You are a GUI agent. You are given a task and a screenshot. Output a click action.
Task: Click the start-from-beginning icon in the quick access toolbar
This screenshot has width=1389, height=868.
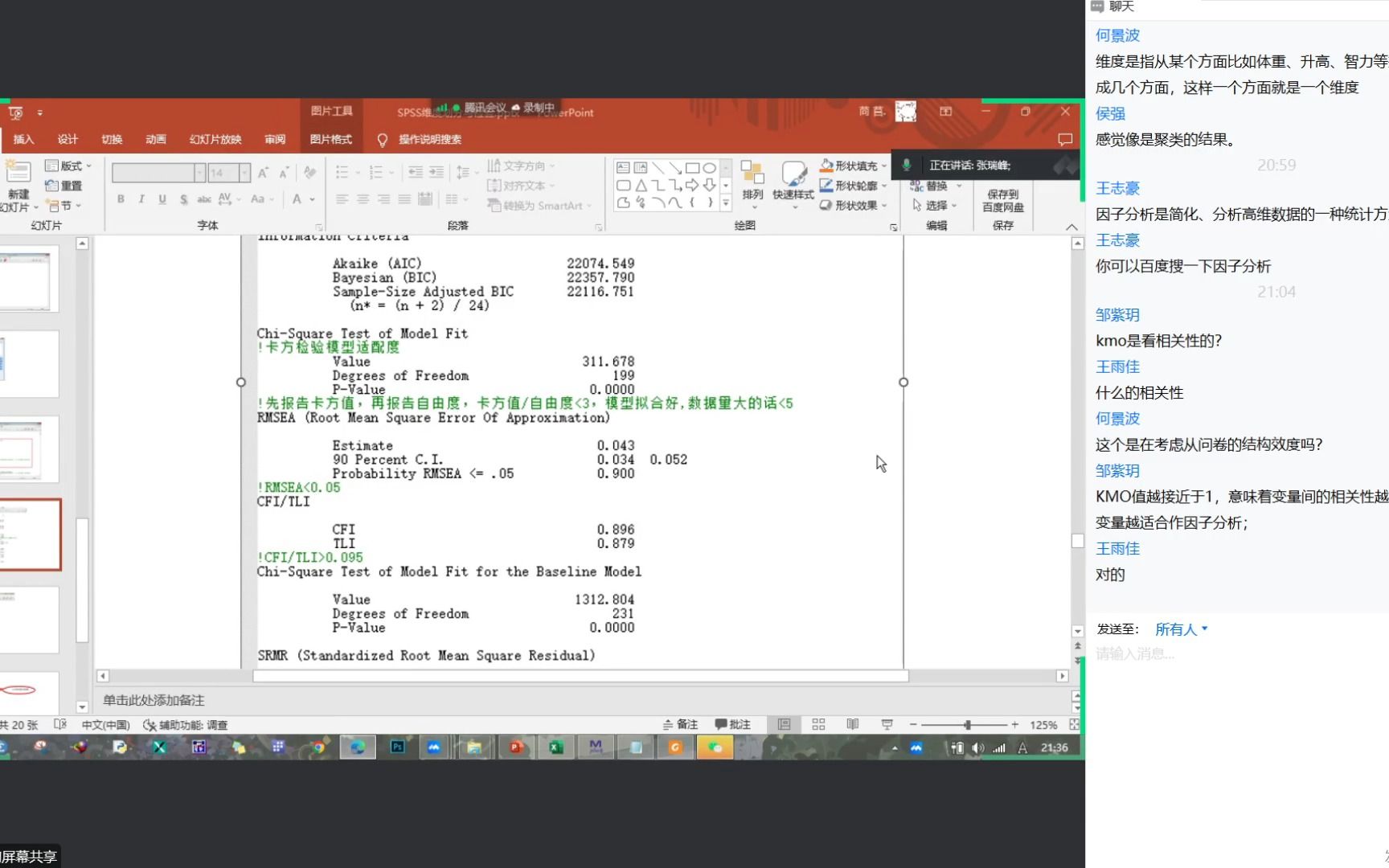click(15, 113)
